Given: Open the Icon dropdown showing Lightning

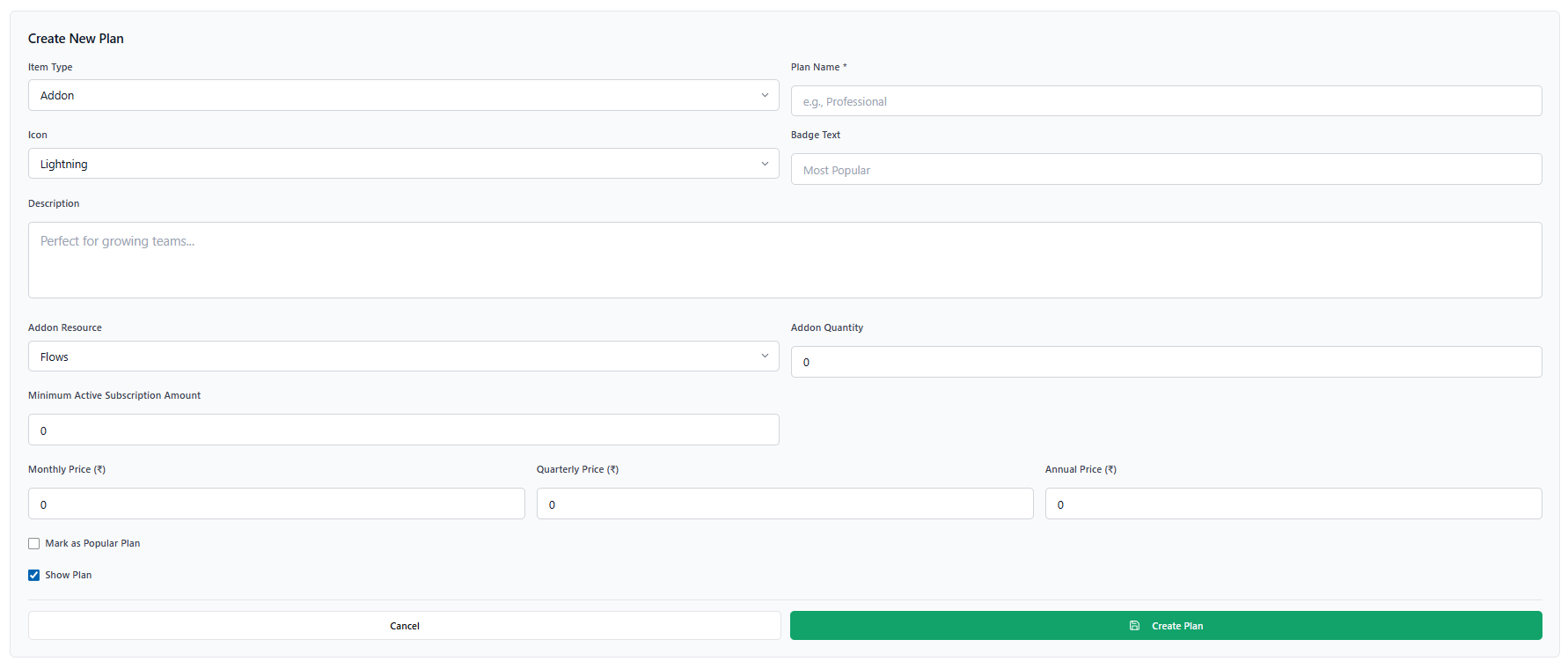Looking at the screenshot, I should pyautogui.click(x=403, y=164).
